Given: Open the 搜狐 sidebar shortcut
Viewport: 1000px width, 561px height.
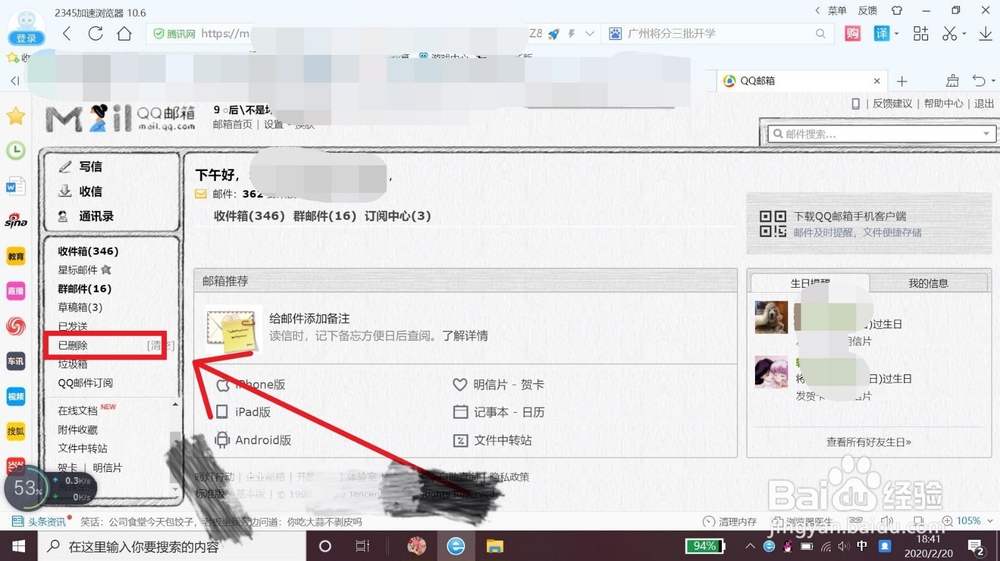Looking at the screenshot, I should 15,432.
